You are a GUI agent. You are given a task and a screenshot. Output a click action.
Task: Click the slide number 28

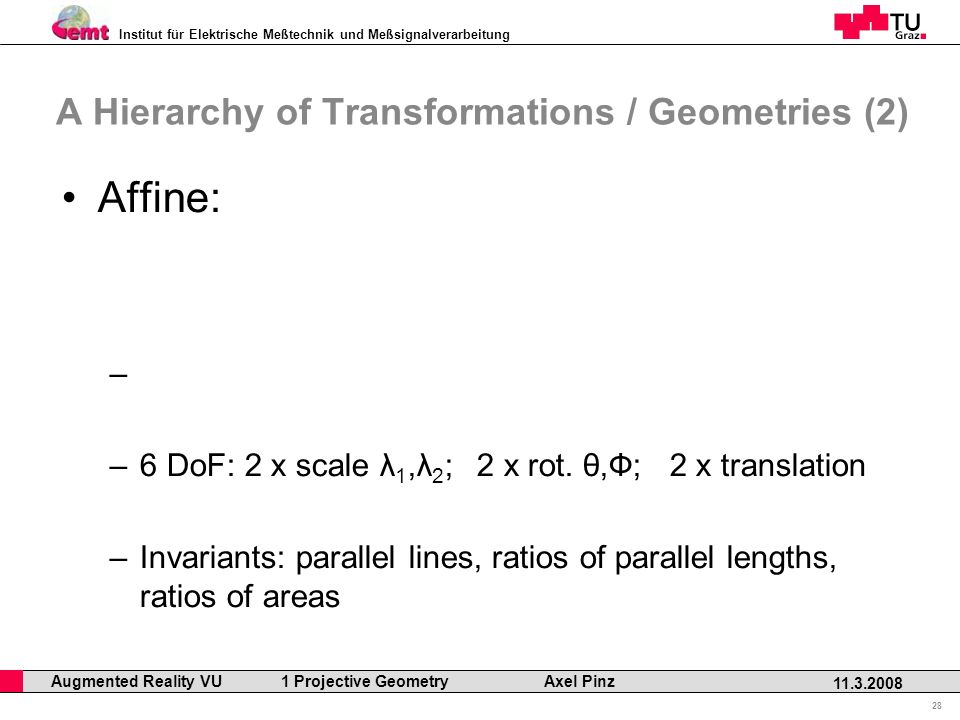click(937, 706)
